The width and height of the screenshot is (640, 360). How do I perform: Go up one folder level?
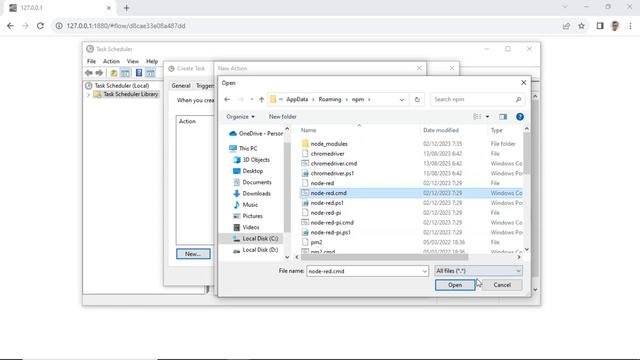pyautogui.click(x=261, y=99)
